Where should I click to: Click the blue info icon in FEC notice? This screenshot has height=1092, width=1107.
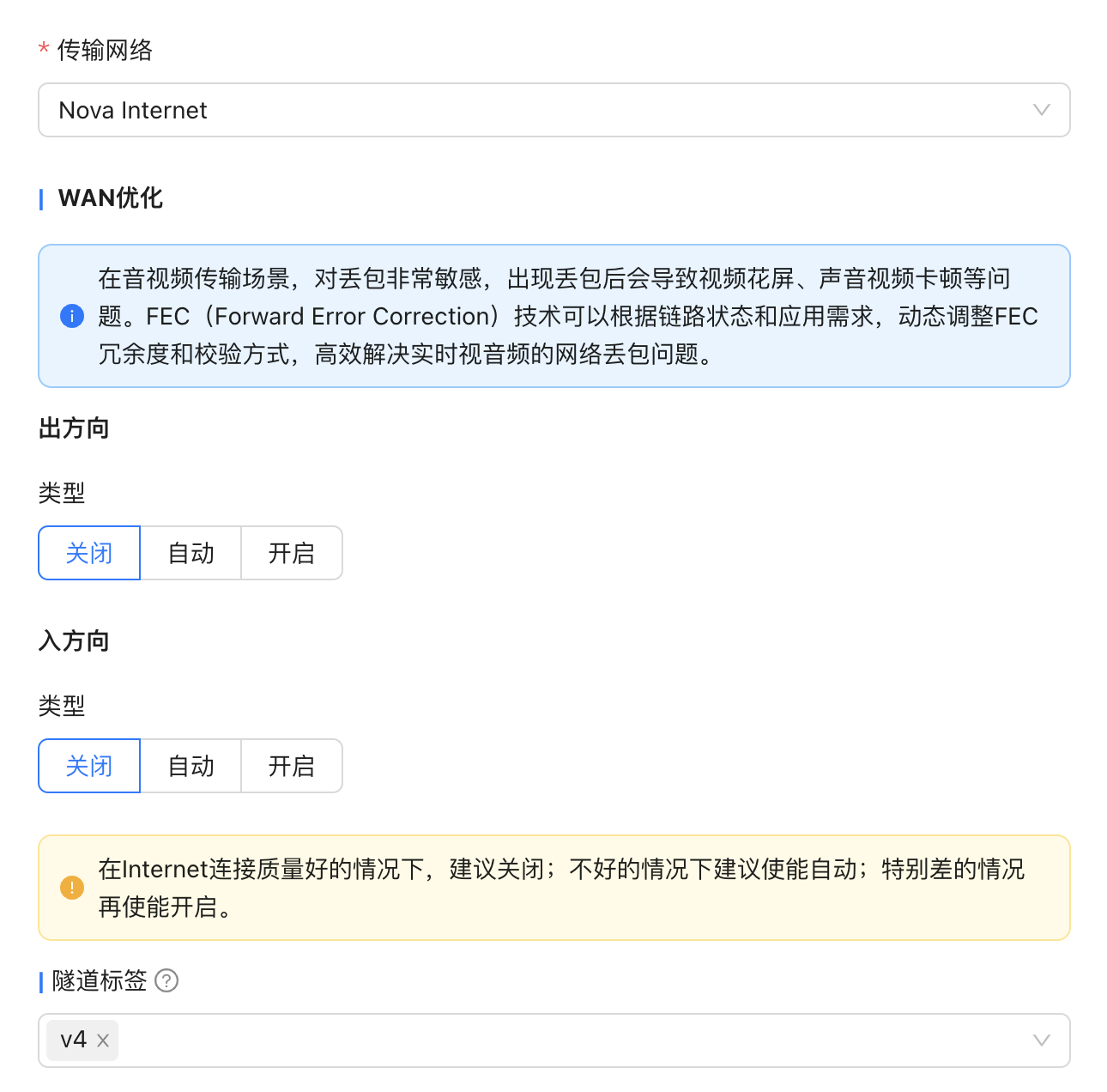click(72, 316)
